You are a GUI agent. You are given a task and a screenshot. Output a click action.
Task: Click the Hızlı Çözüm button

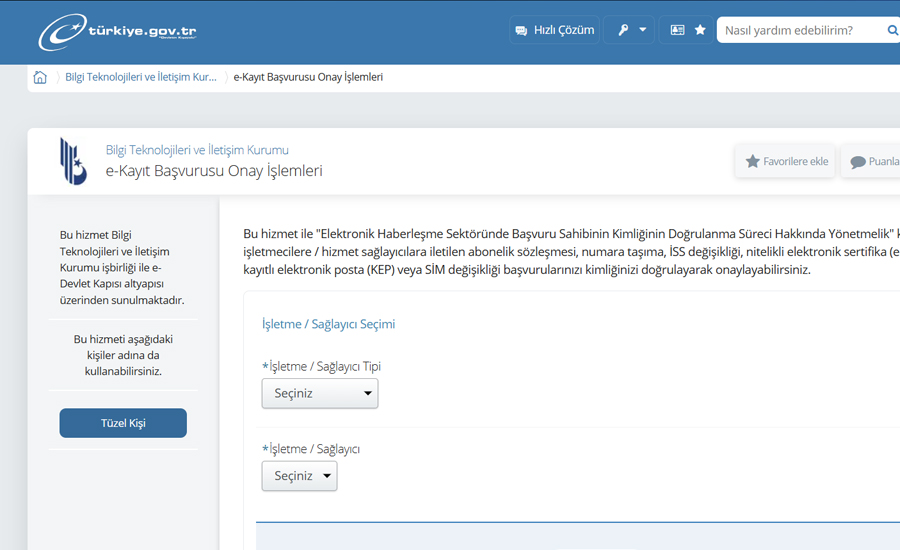pyautogui.click(x=554, y=30)
